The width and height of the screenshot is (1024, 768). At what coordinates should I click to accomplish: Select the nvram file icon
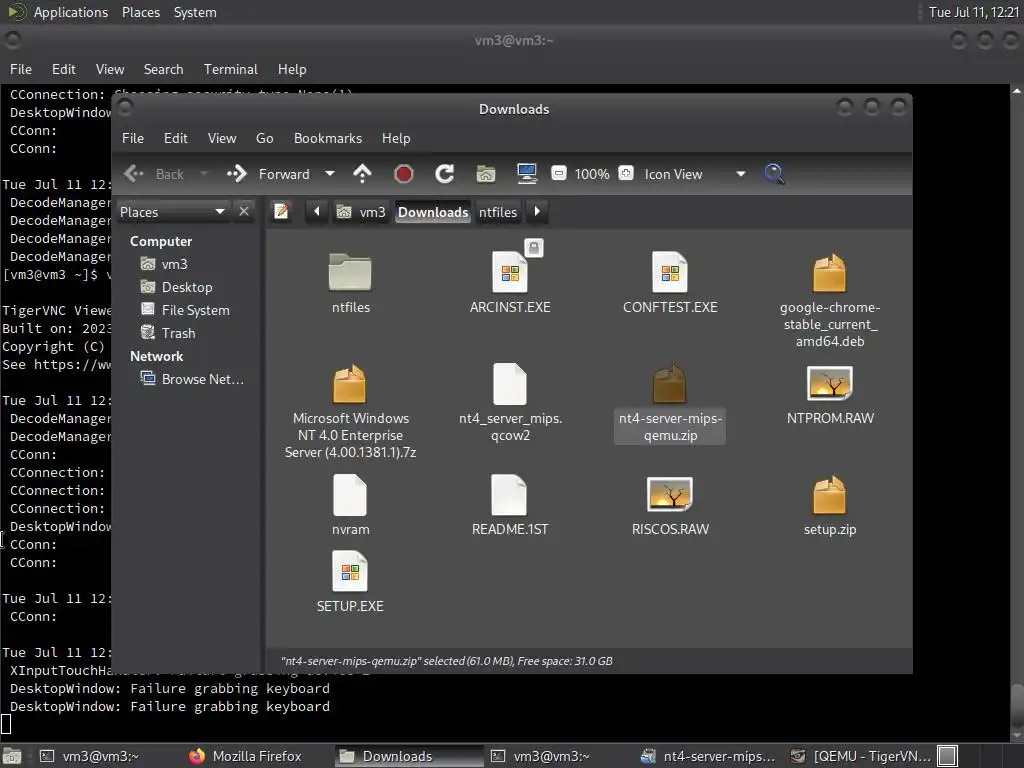(350, 495)
